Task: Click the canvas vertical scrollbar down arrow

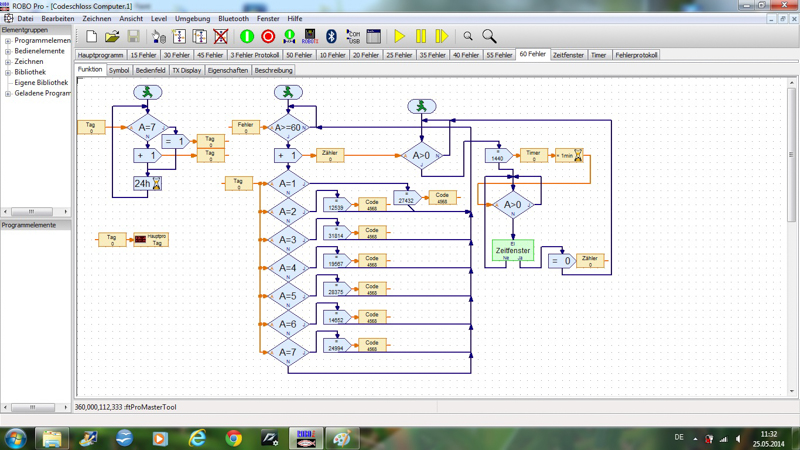Action: [793, 392]
